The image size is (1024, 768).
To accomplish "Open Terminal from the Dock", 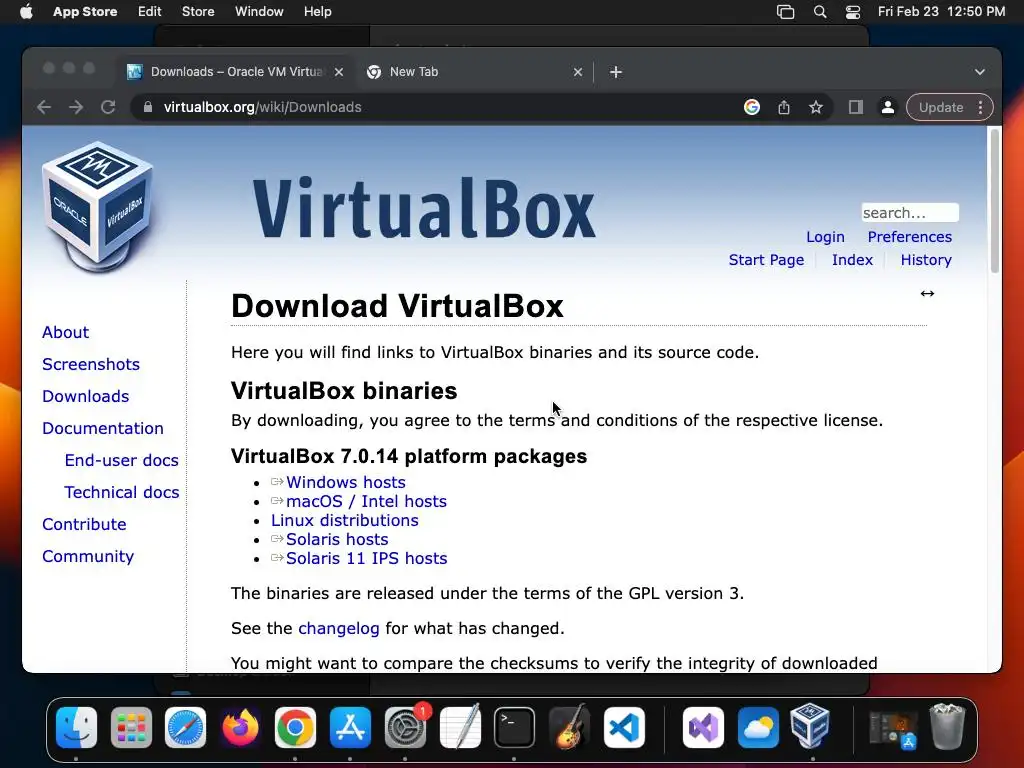I will (514, 727).
